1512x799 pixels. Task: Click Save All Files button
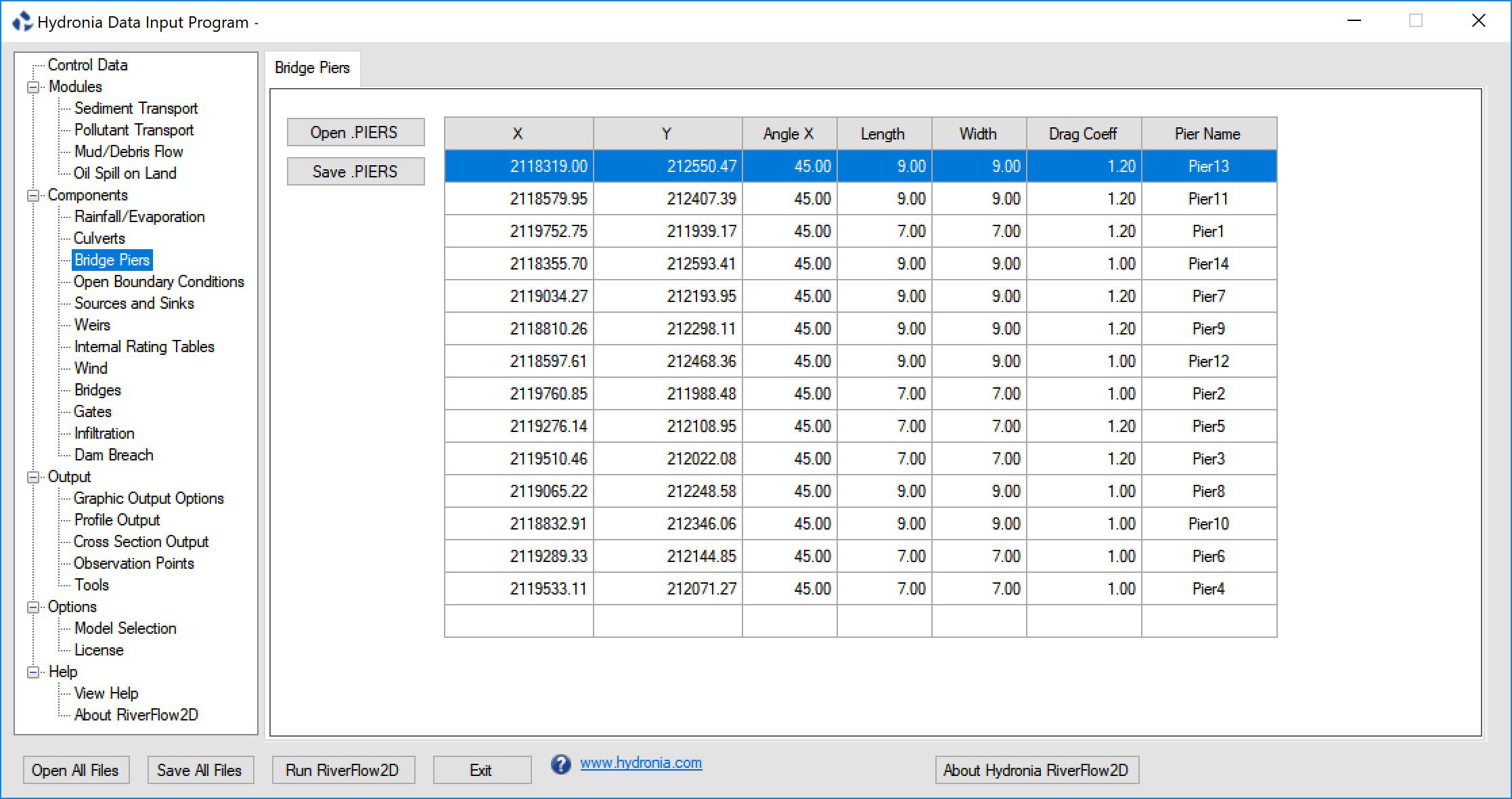click(x=200, y=770)
